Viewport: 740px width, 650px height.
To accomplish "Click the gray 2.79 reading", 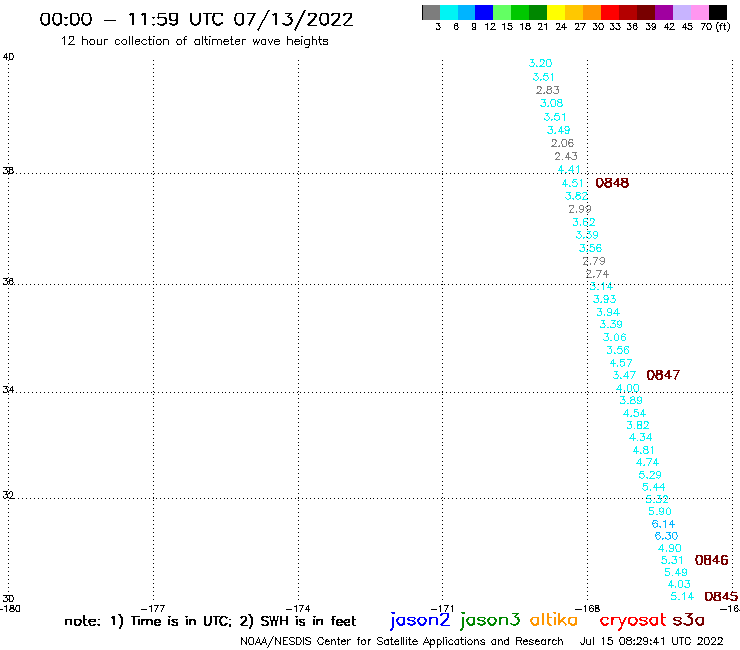I will point(594,261).
